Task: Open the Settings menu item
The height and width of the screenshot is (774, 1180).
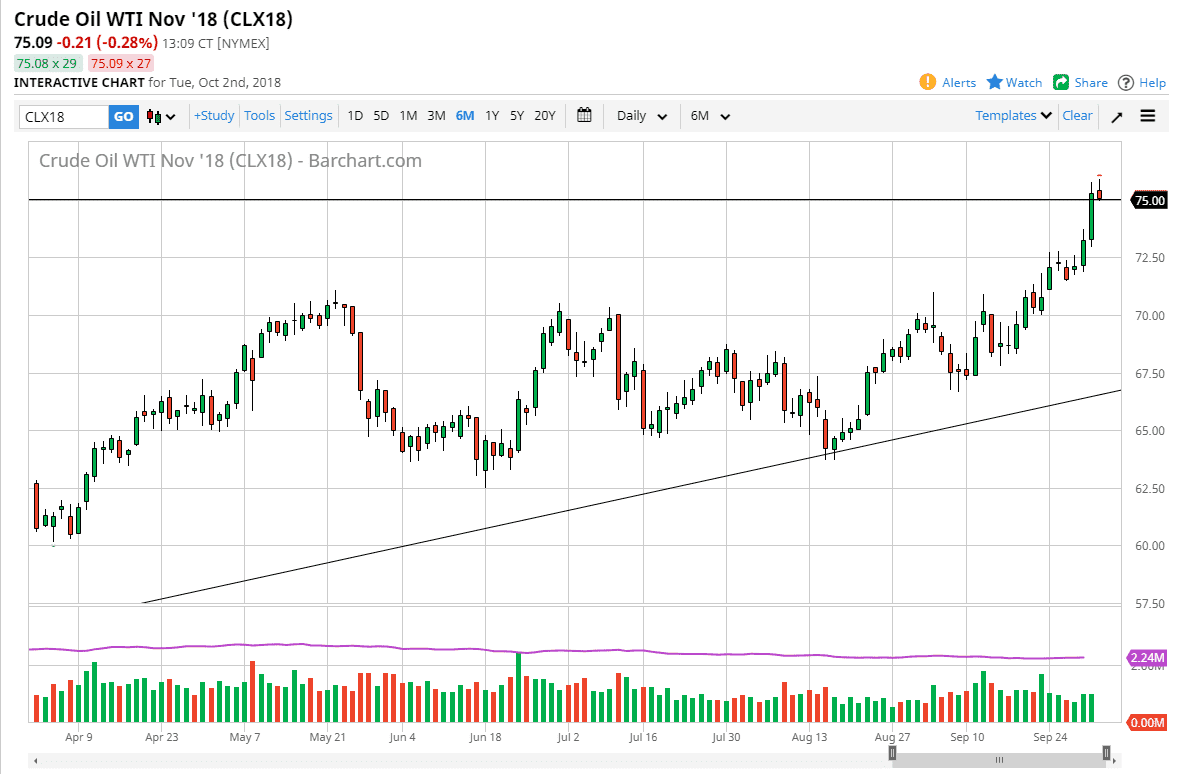Action: pos(308,115)
